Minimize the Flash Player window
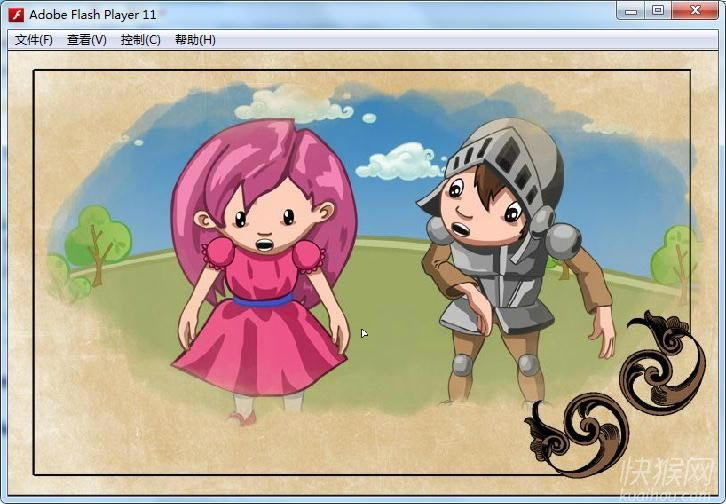Screen dimensions: 726x504 point(628,11)
